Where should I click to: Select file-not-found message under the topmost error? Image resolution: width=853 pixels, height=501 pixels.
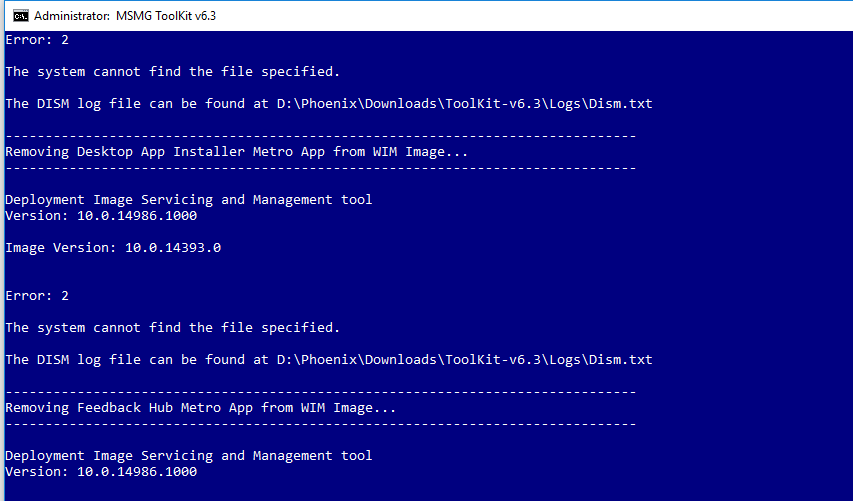(172, 72)
